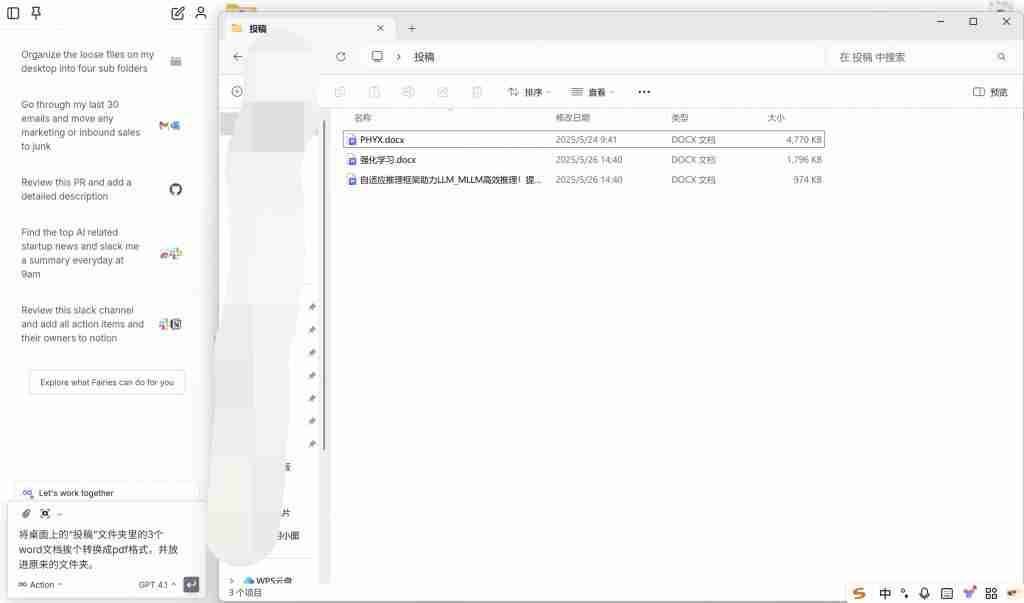Open the 查看 view options dropdown

592,91
